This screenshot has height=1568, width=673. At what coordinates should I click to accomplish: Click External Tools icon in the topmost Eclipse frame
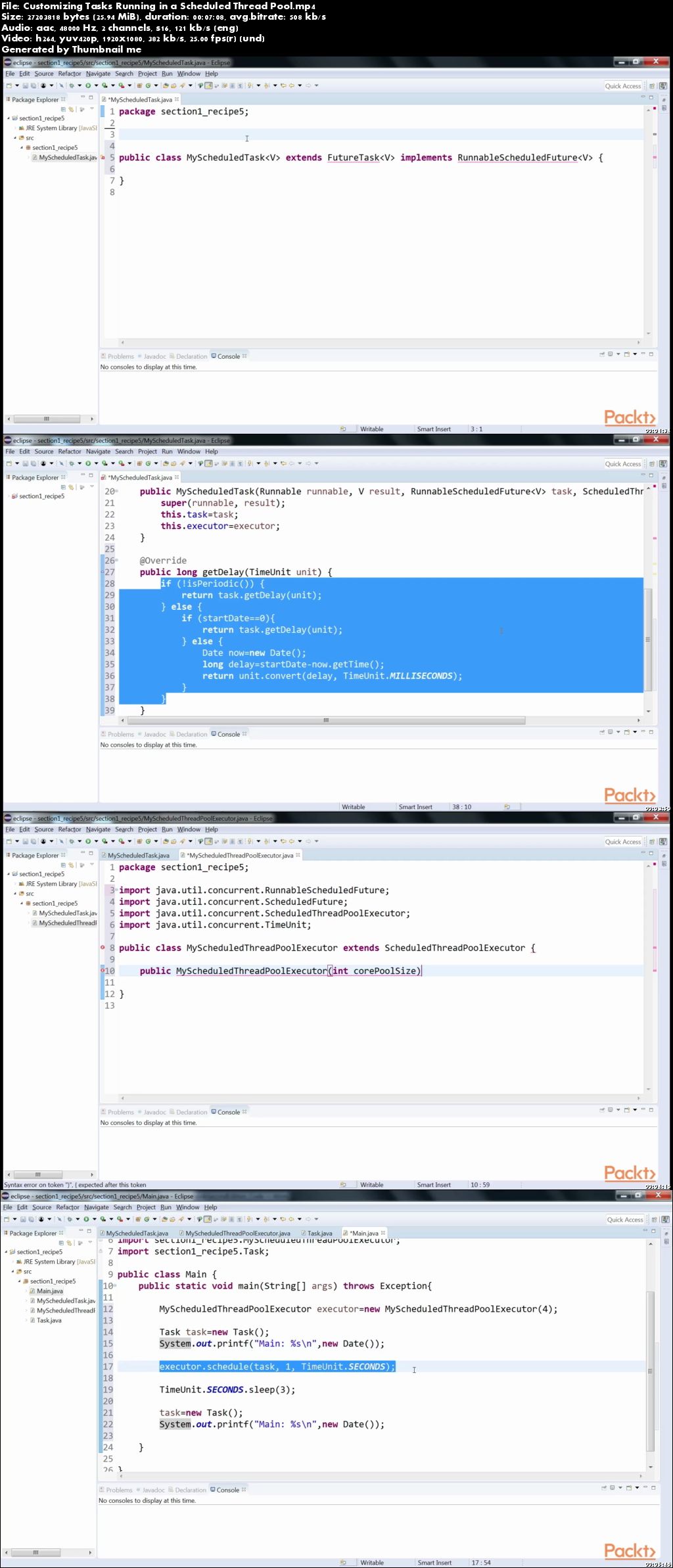[121, 85]
